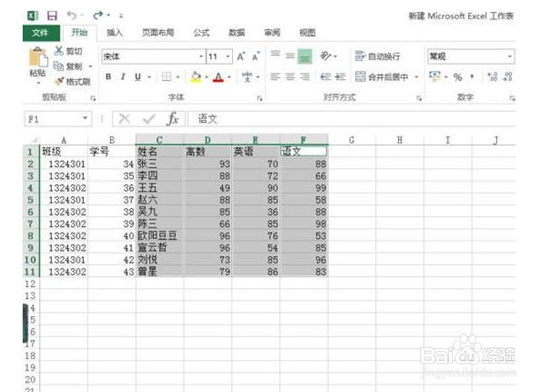Select column C header
This screenshot has width=548, height=392.
point(159,140)
